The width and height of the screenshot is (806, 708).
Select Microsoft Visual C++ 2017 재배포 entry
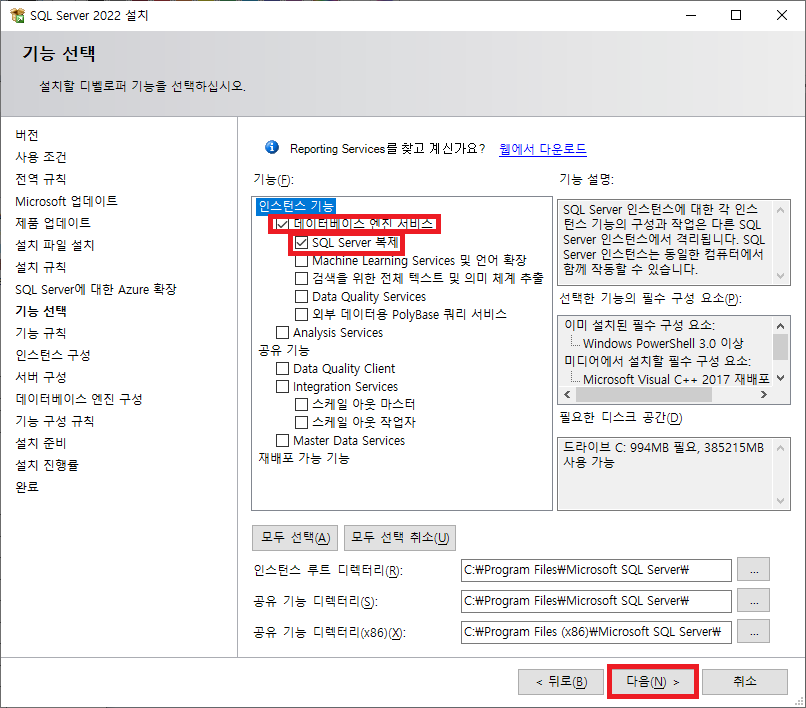[x=676, y=379]
